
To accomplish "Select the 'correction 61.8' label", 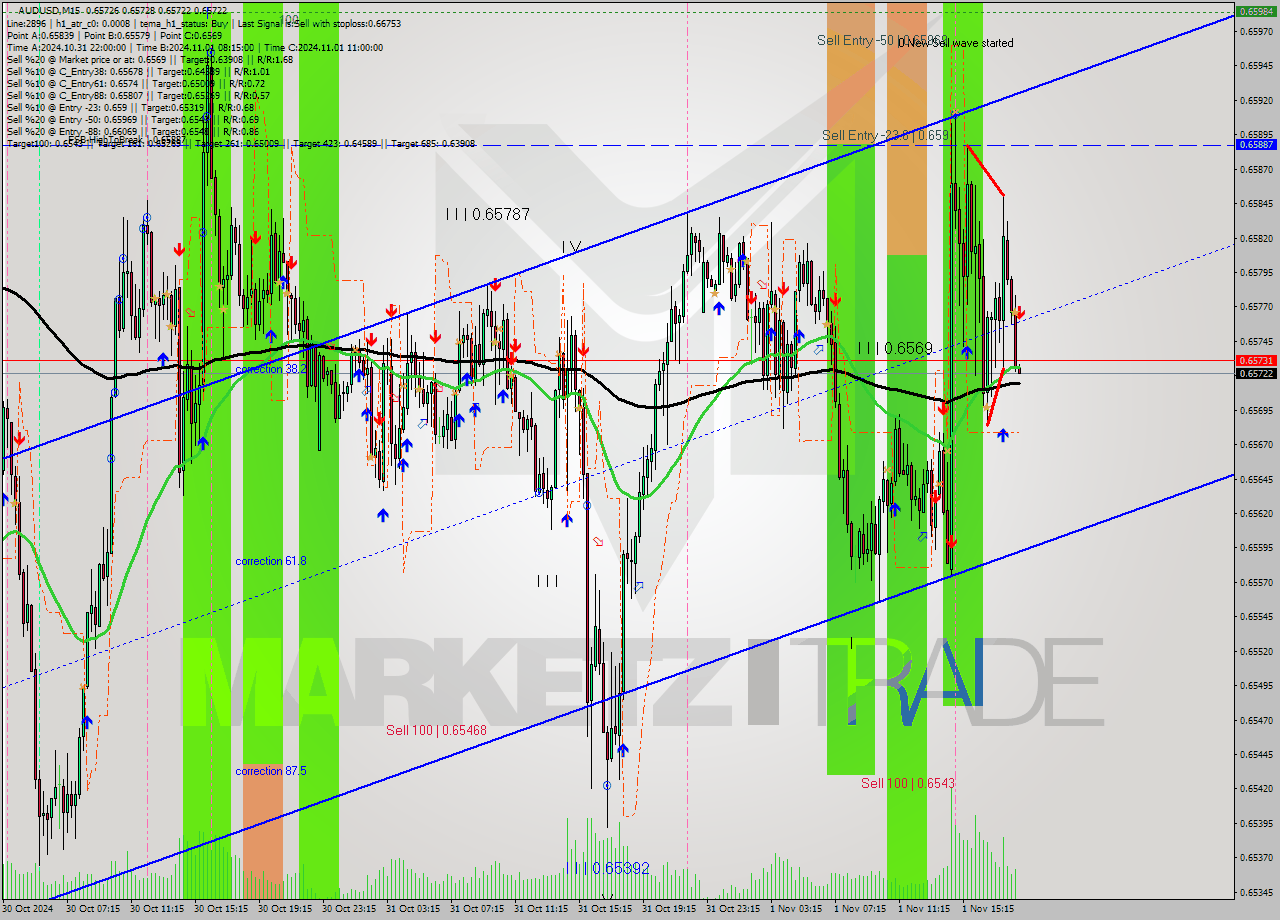I will tap(271, 561).
